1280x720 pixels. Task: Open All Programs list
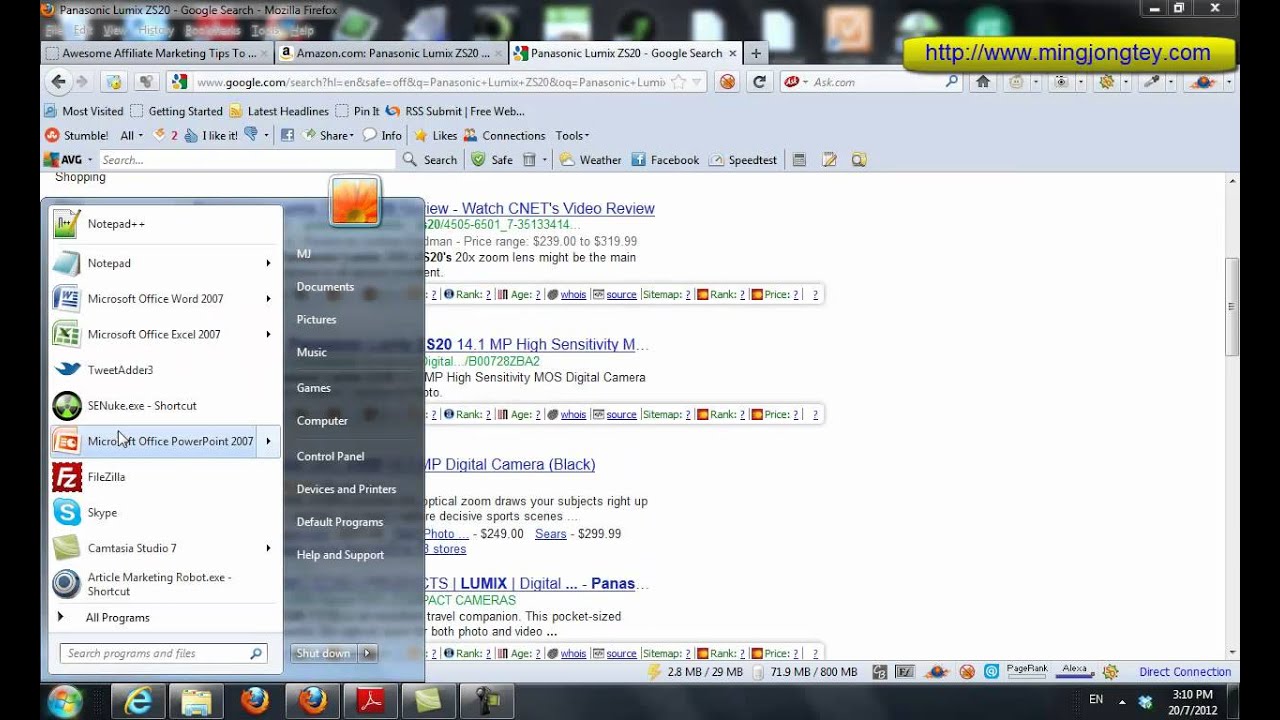tap(118, 618)
